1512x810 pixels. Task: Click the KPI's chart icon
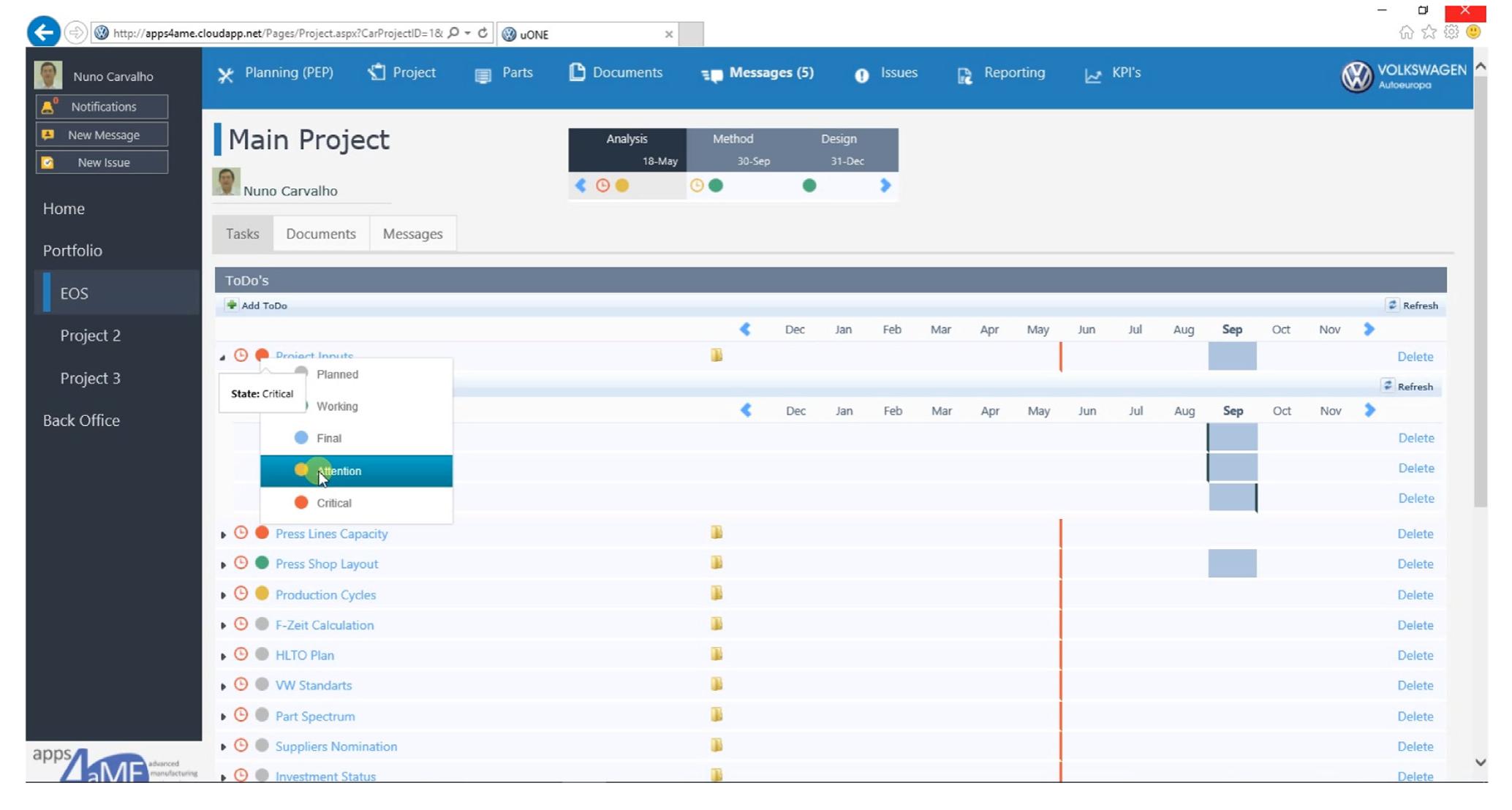(x=1092, y=73)
